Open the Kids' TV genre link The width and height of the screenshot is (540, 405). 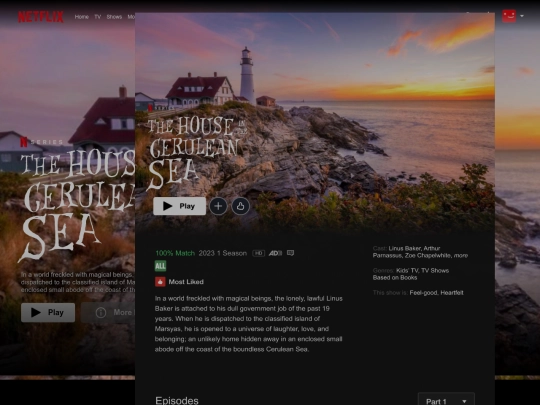tap(407, 270)
